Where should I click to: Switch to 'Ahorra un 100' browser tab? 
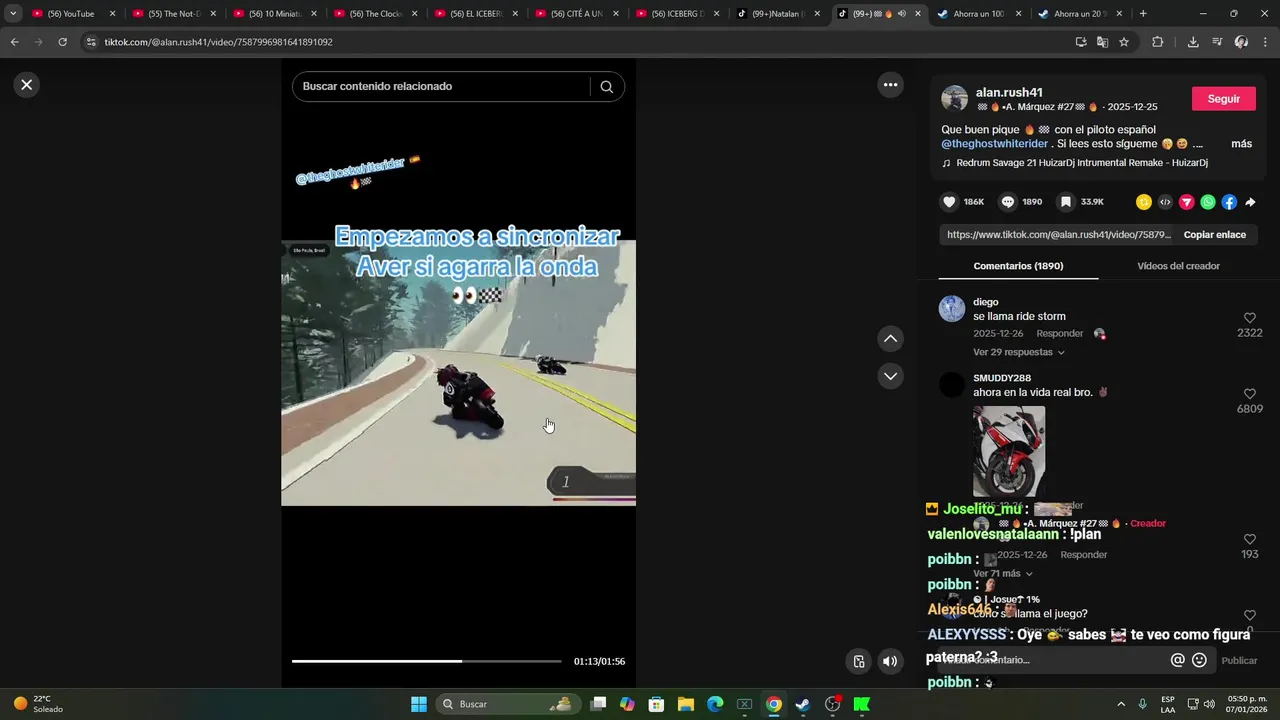click(980, 14)
